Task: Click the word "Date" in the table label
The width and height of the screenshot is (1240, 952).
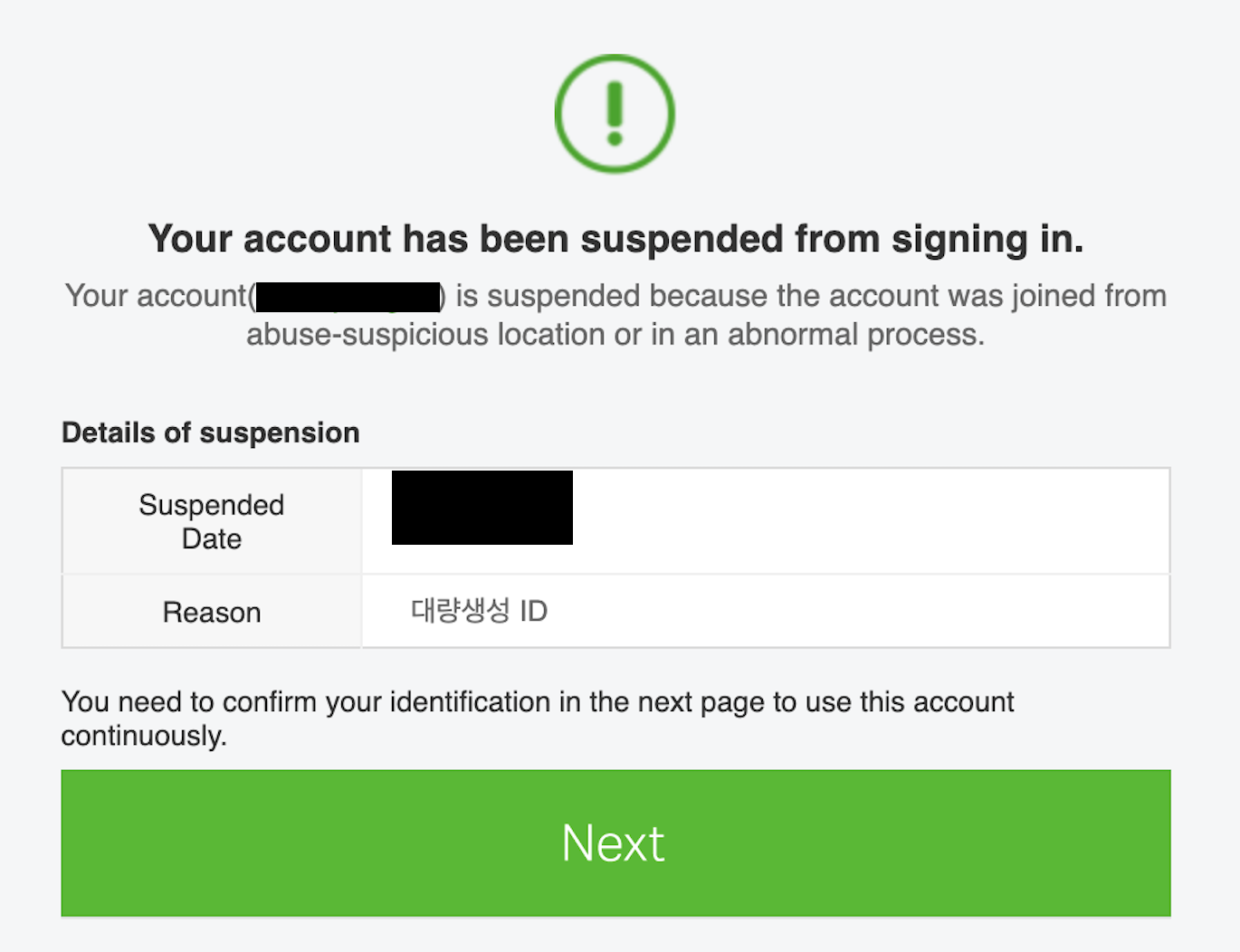Action: click(212, 539)
